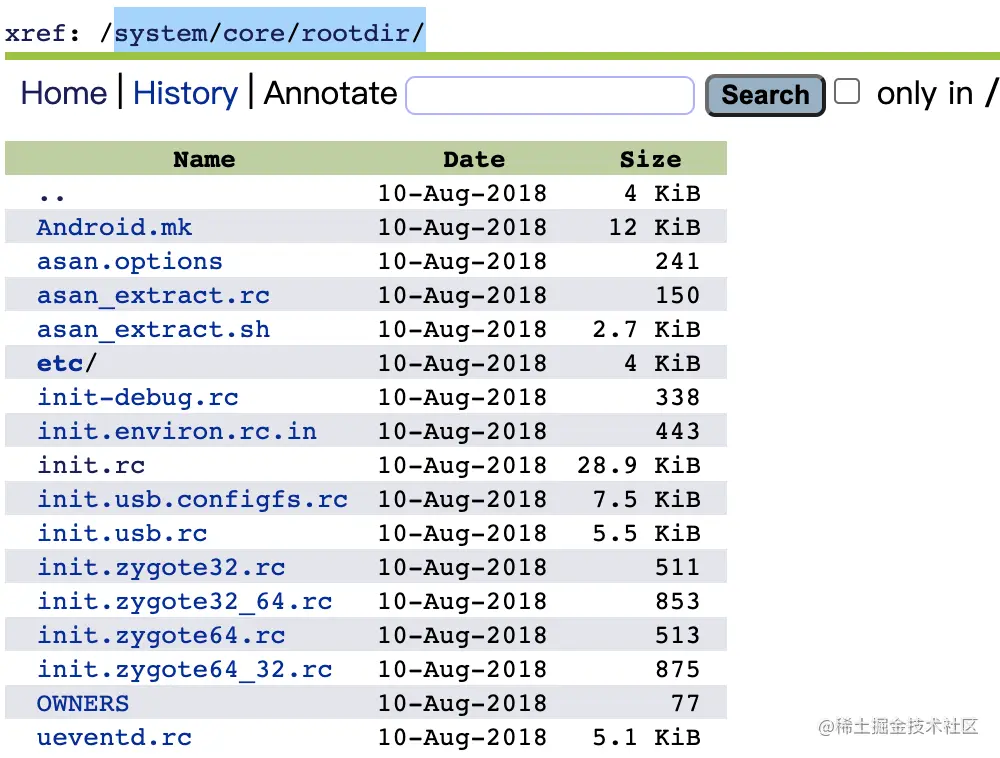Open the History link
1000x758 pixels.
(186, 94)
